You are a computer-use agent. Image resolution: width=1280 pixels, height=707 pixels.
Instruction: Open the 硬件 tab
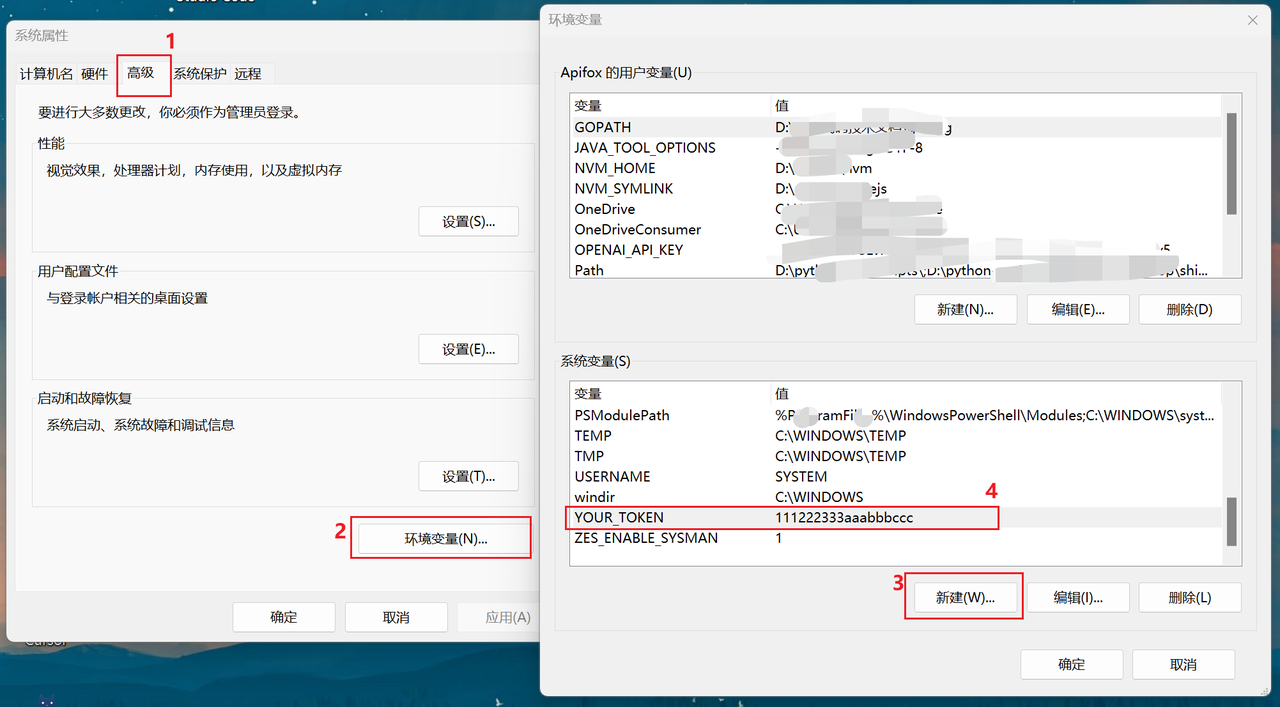coord(94,73)
